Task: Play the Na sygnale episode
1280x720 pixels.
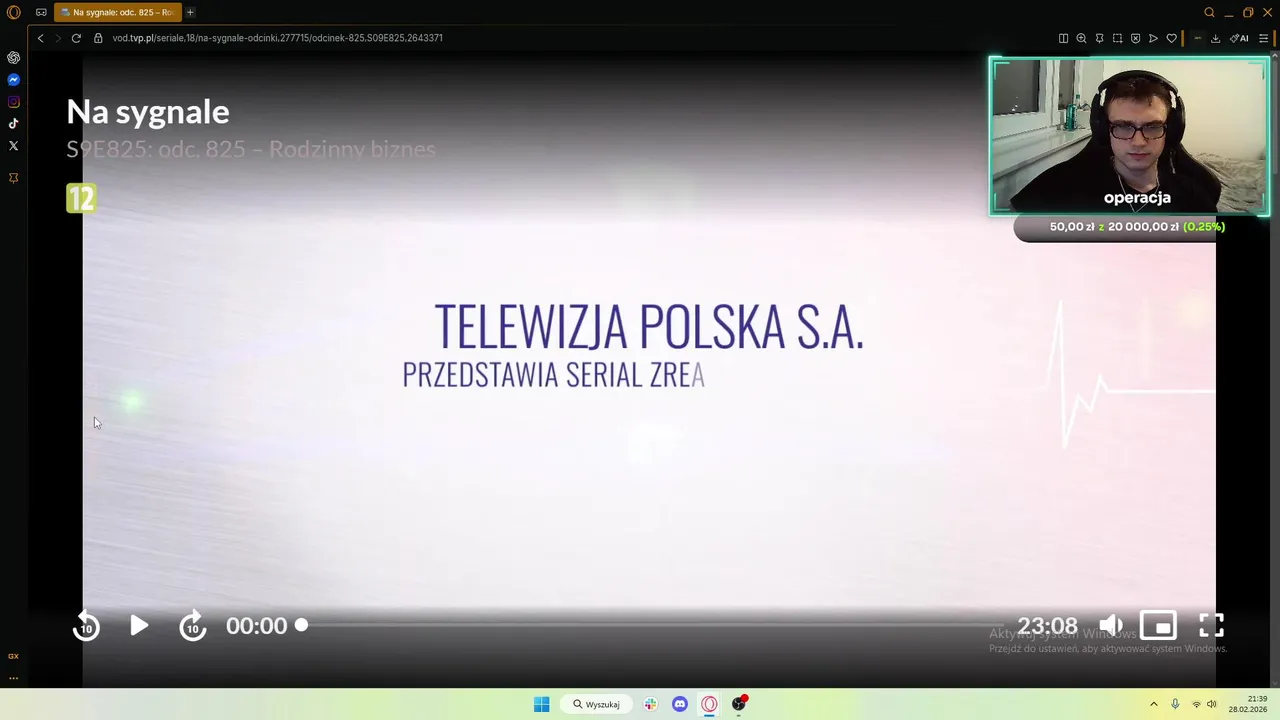Action: pos(139,626)
